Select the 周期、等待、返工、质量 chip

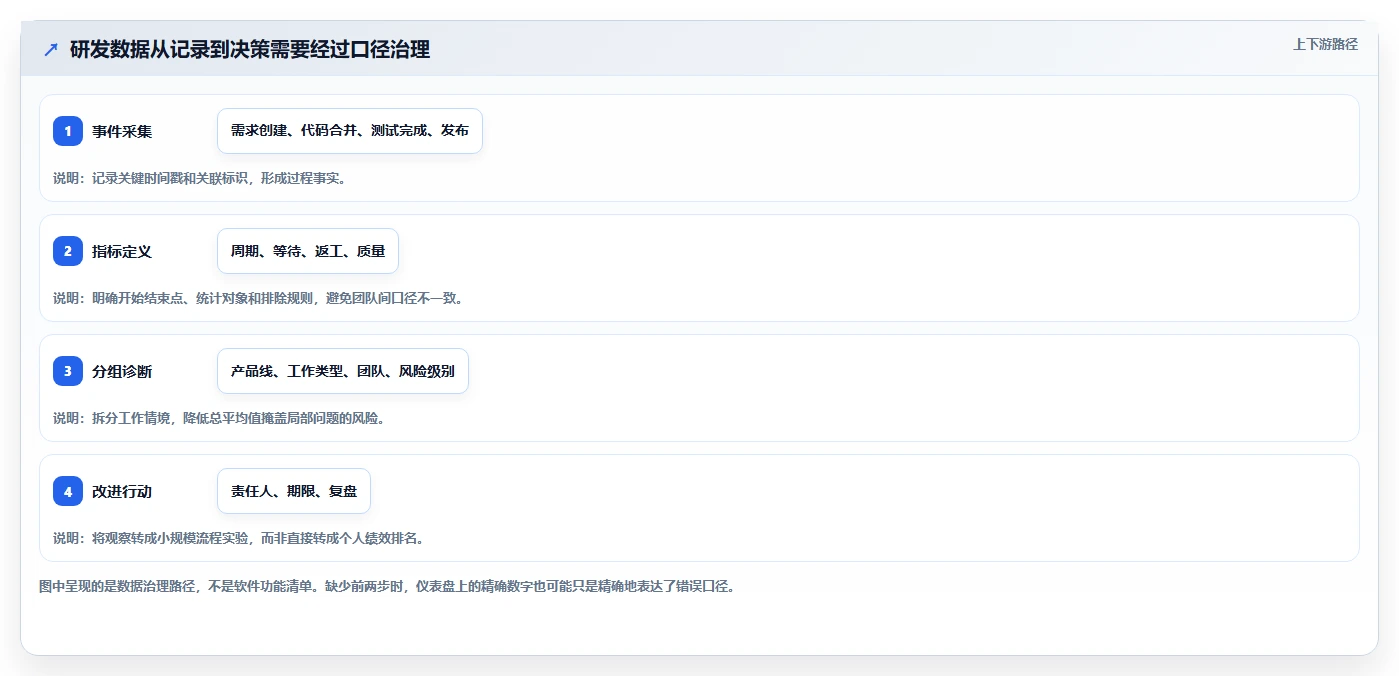[x=308, y=251]
